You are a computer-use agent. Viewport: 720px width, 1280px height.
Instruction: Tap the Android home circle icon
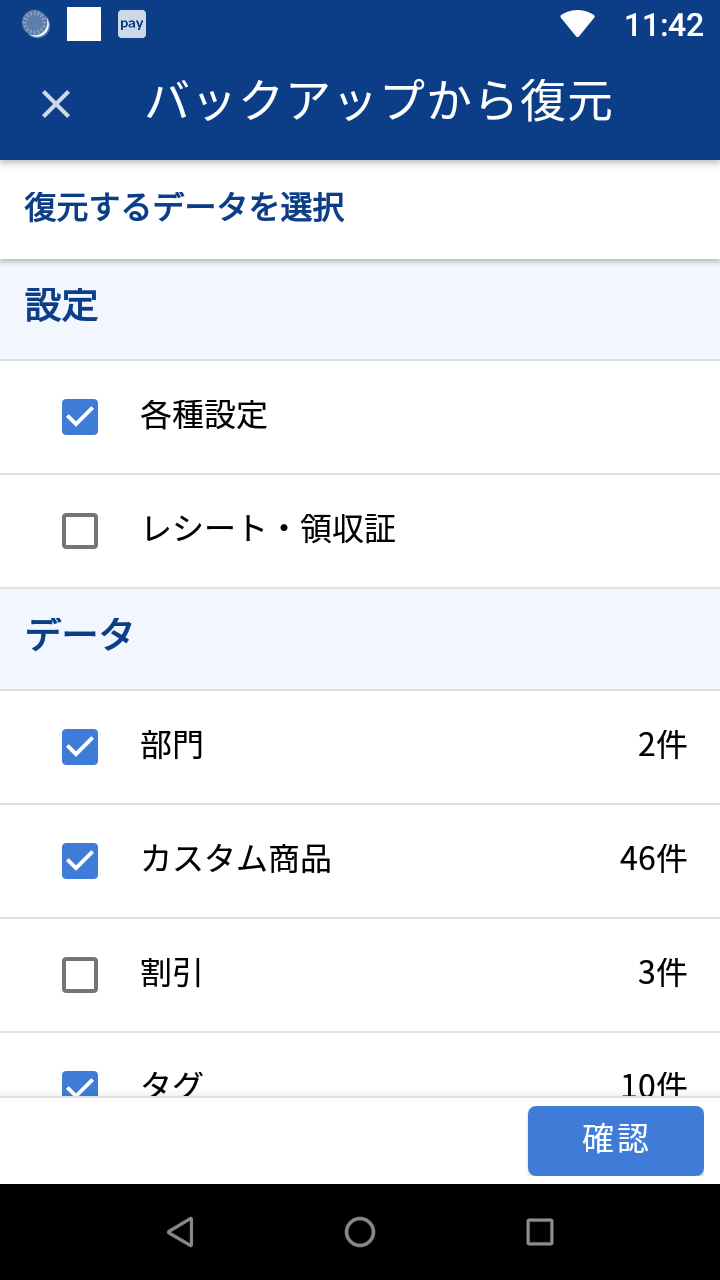(360, 1232)
